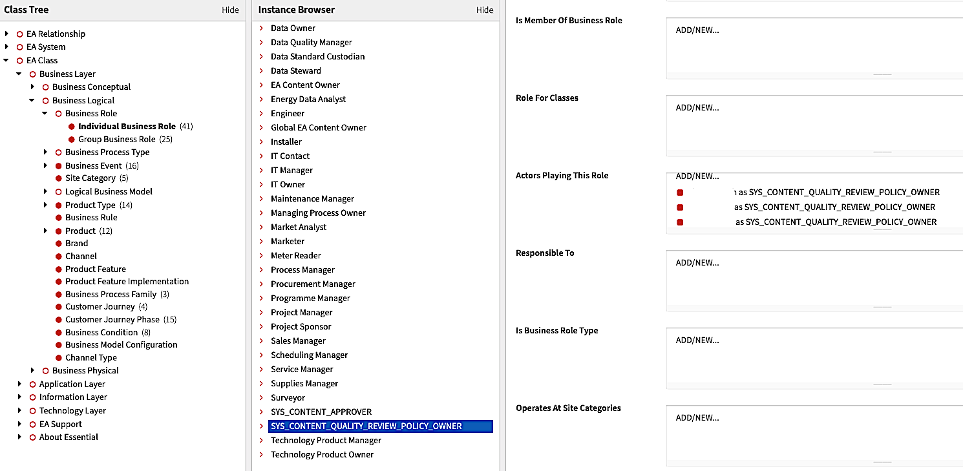Expand the Application Layer node
The image size is (964, 472).
coord(20,384)
